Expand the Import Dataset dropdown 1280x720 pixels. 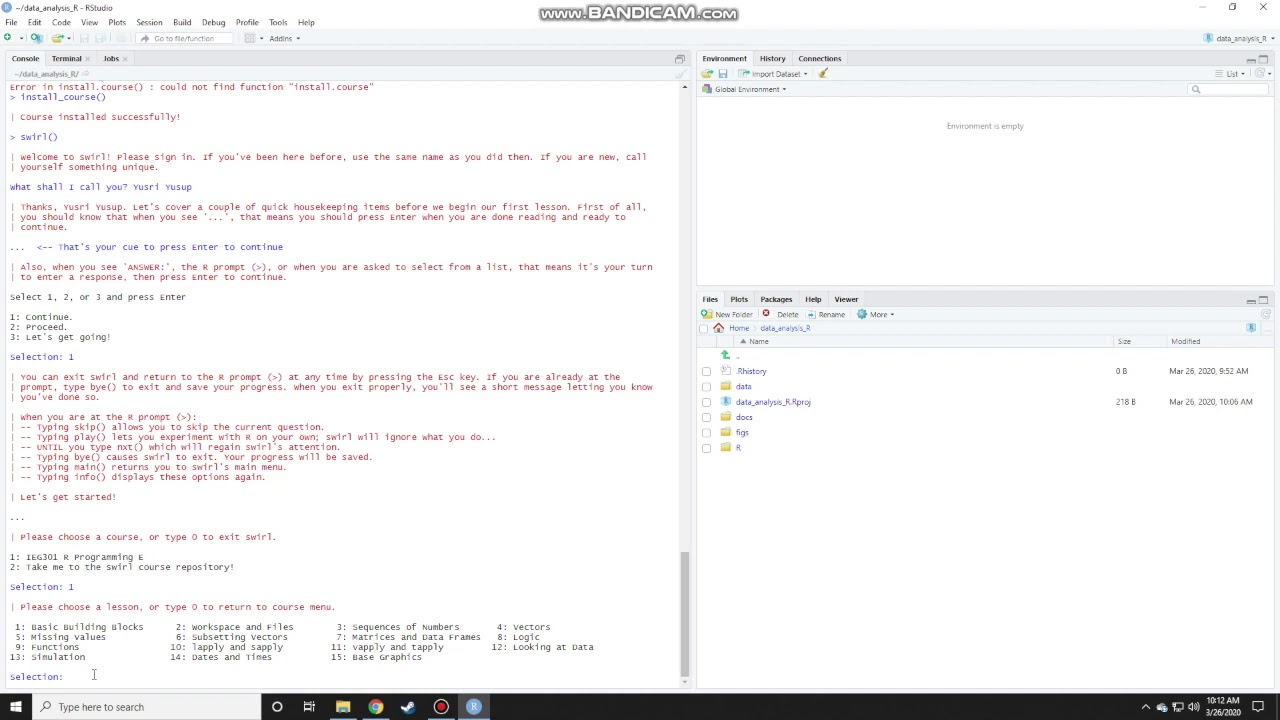[778, 74]
